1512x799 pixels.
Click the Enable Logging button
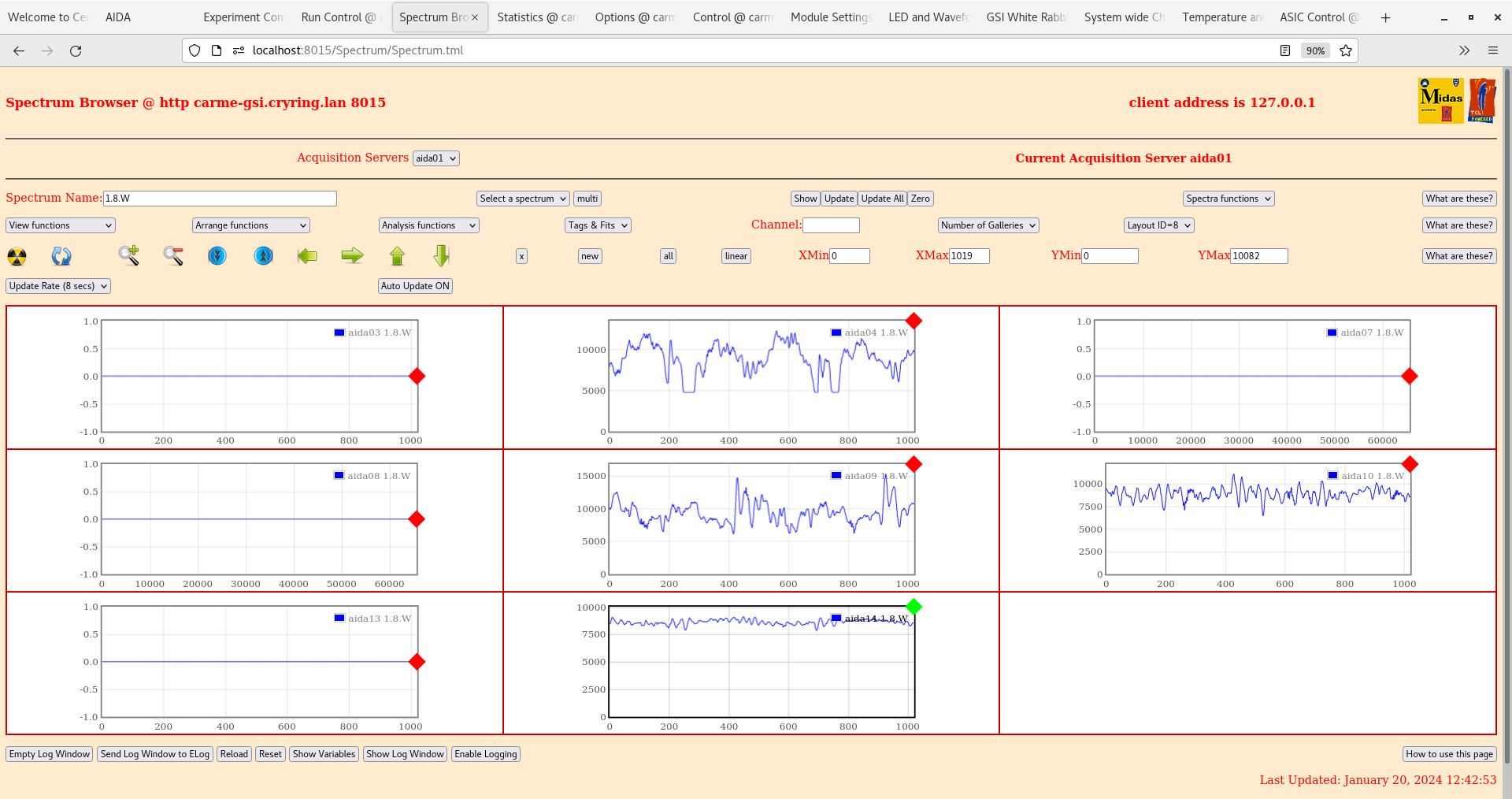[x=486, y=754]
